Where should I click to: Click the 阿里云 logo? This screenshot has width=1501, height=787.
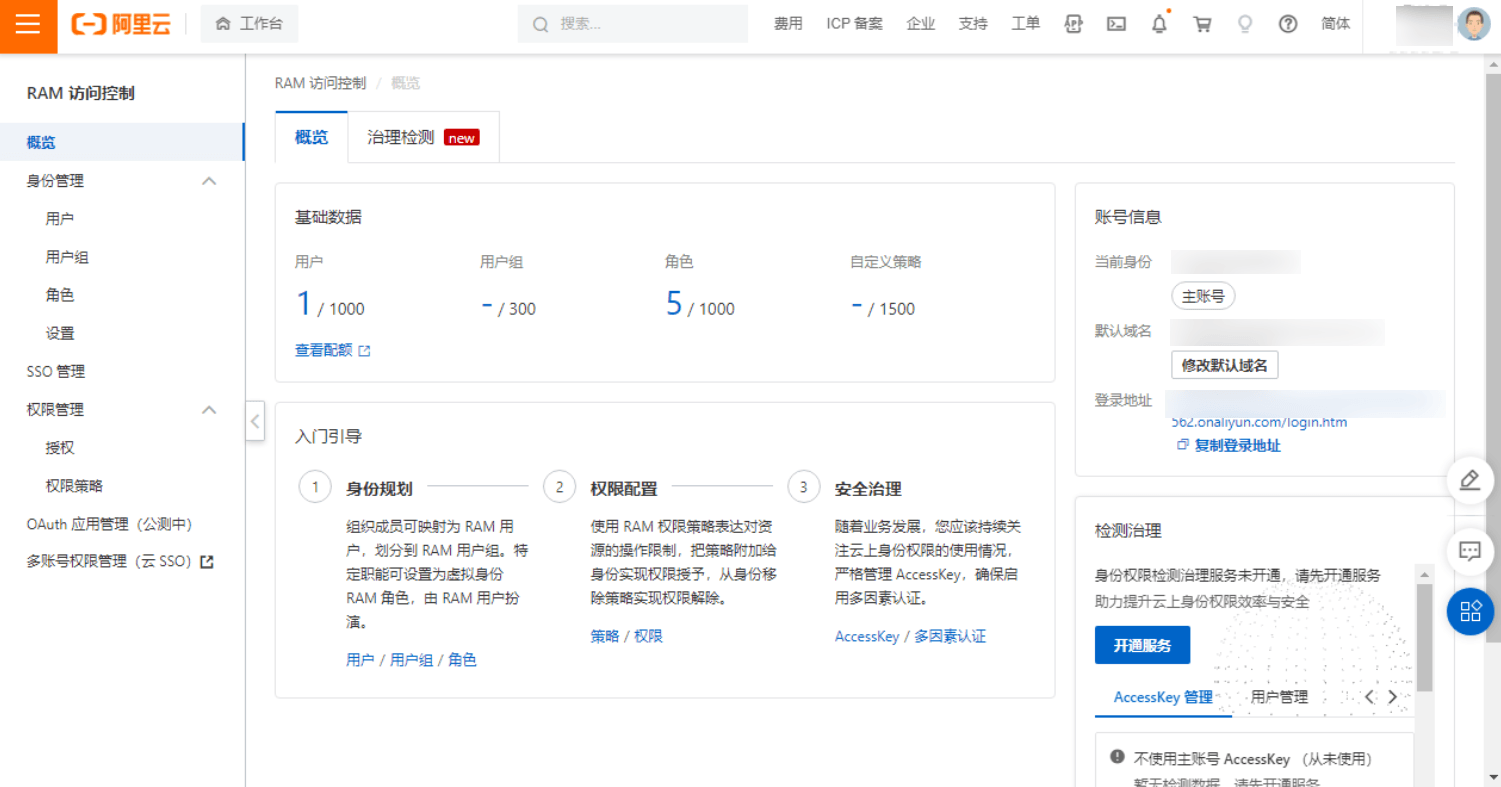coord(121,25)
